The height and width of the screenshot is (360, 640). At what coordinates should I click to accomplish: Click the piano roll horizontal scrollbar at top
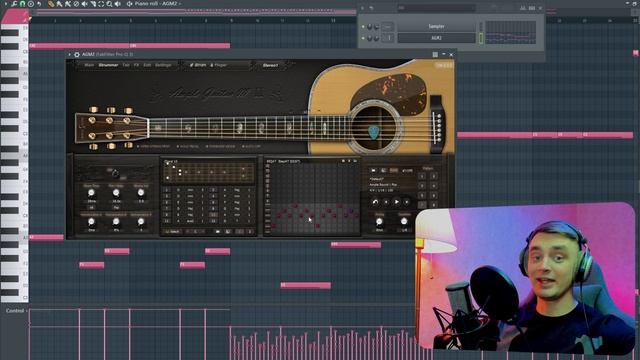click(192, 12)
